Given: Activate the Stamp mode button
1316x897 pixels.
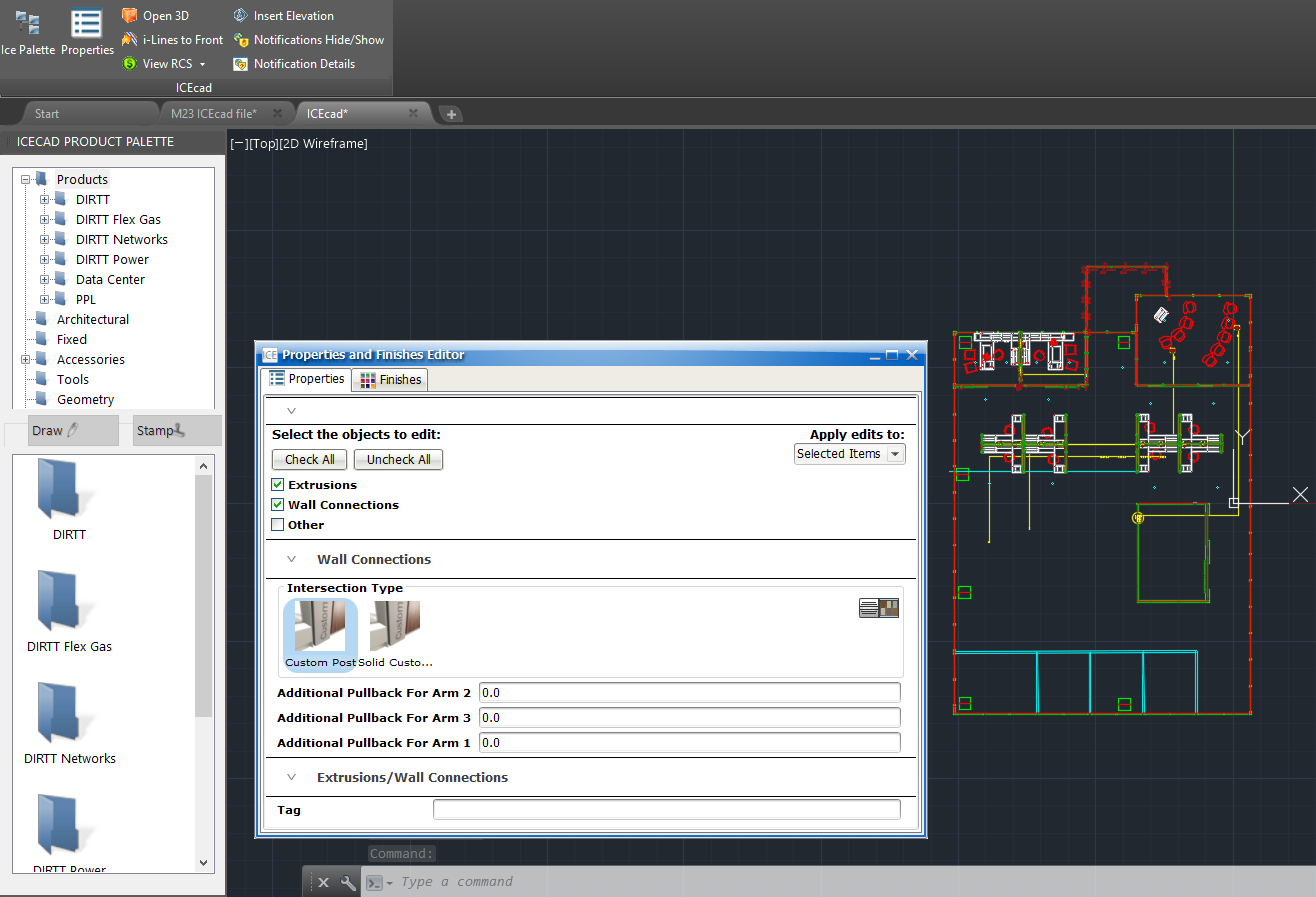Looking at the screenshot, I should point(177,431).
